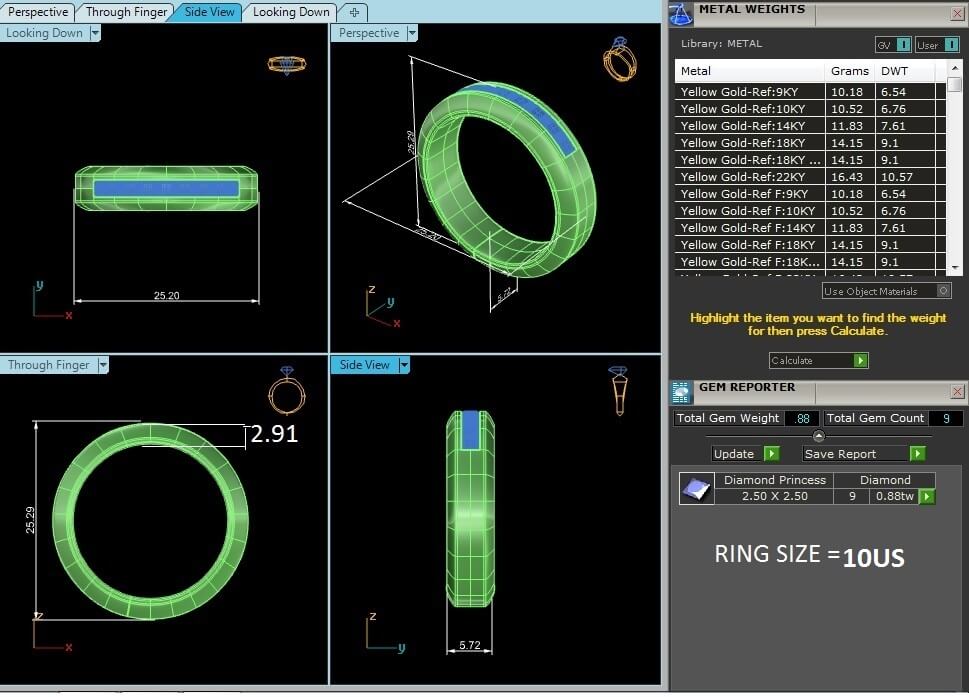This screenshot has height=697, width=969.
Task: Click green arrow next to 0.88tw
Action: (927, 497)
